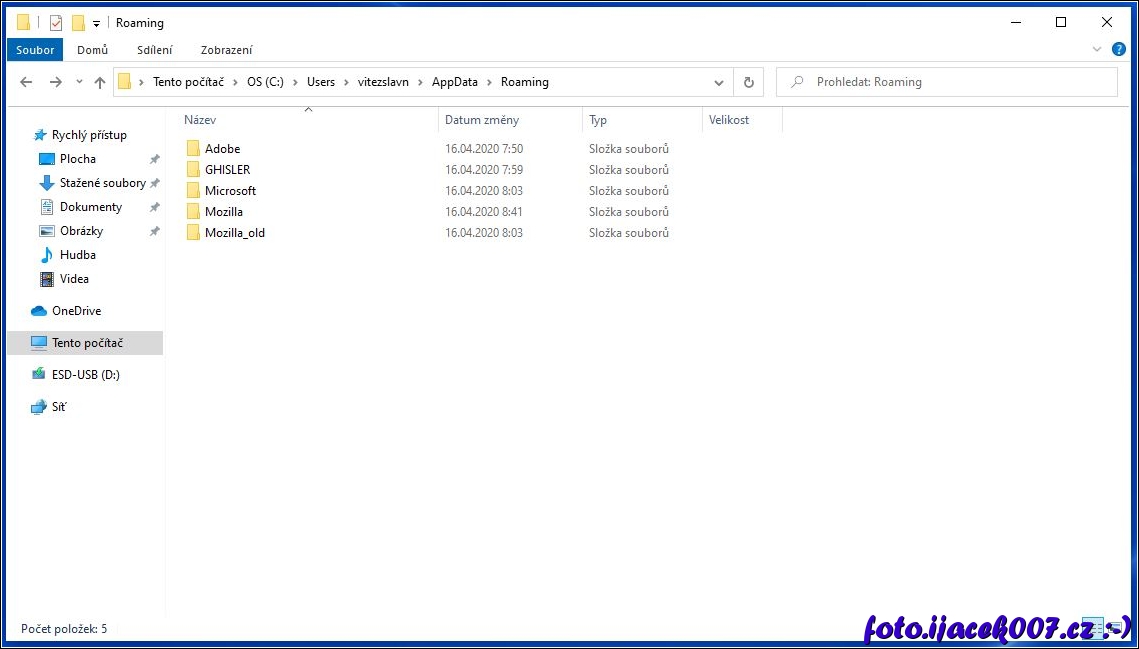1139x649 pixels.
Task: Refresh the Roaming folder view
Action: tap(748, 82)
